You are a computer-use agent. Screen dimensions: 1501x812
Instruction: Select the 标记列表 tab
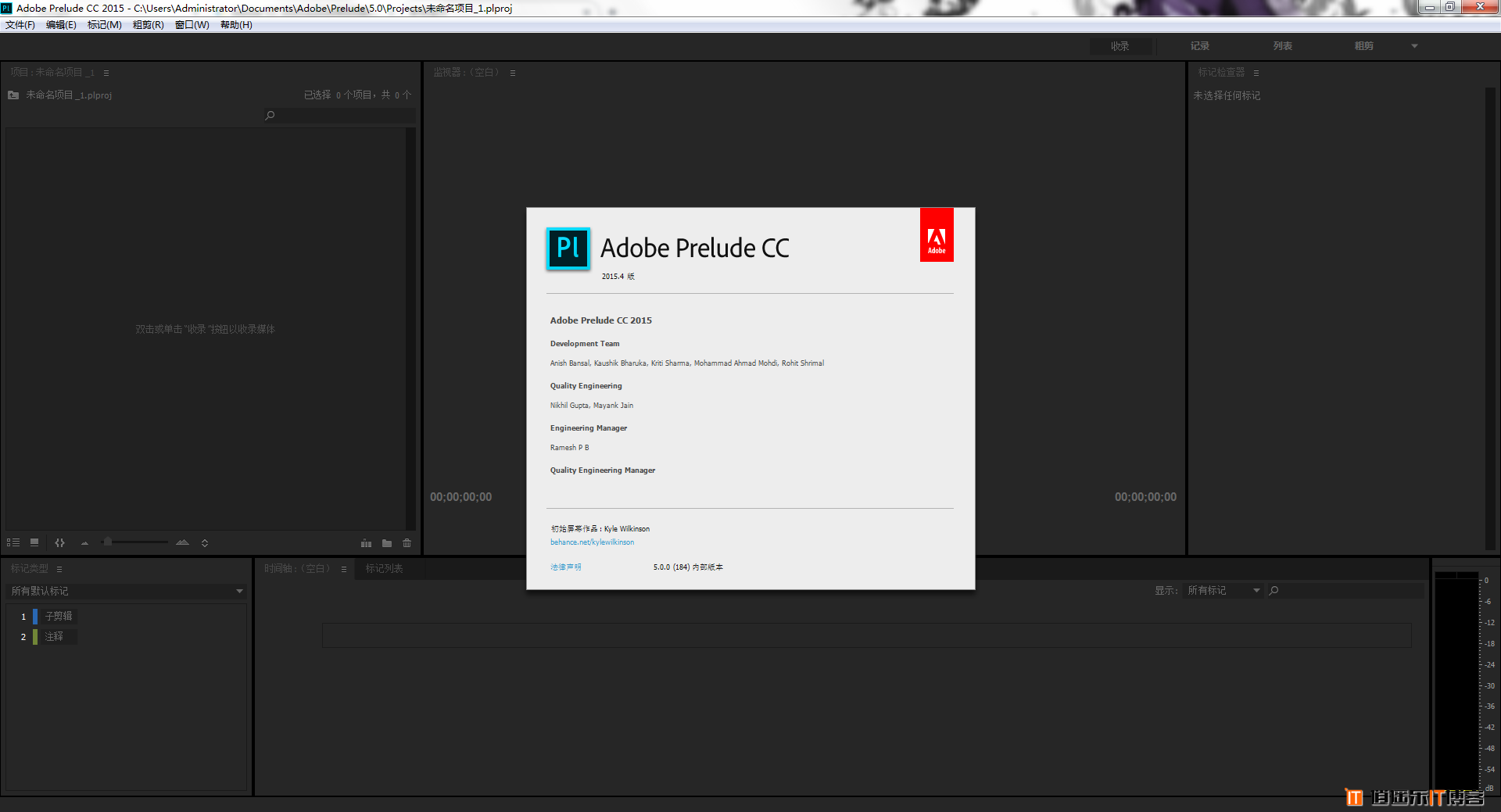(x=385, y=569)
